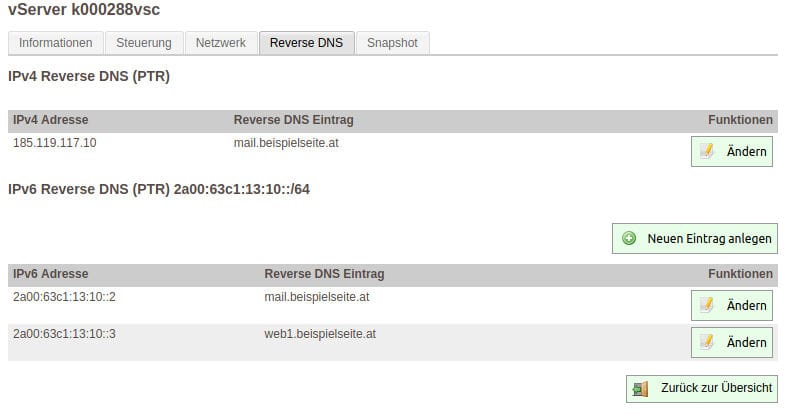Screen dimensions: 786x415
Task: Select the Reverse DNS tab
Action: pos(306,43)
